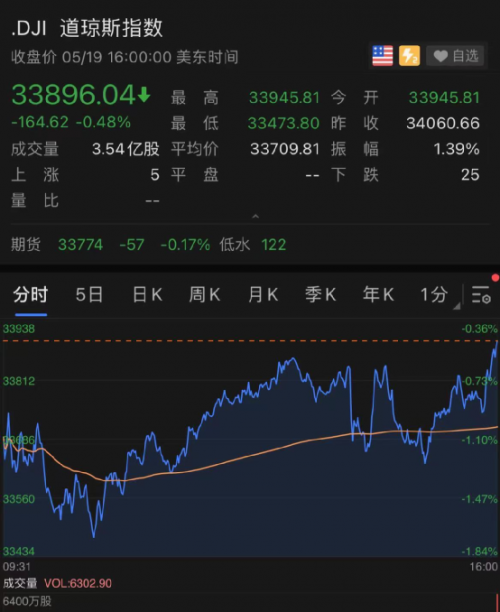This screenshot has width=500, height=612.
Task: Tap the 09:31 time axis label
Action: click(17, 567)
